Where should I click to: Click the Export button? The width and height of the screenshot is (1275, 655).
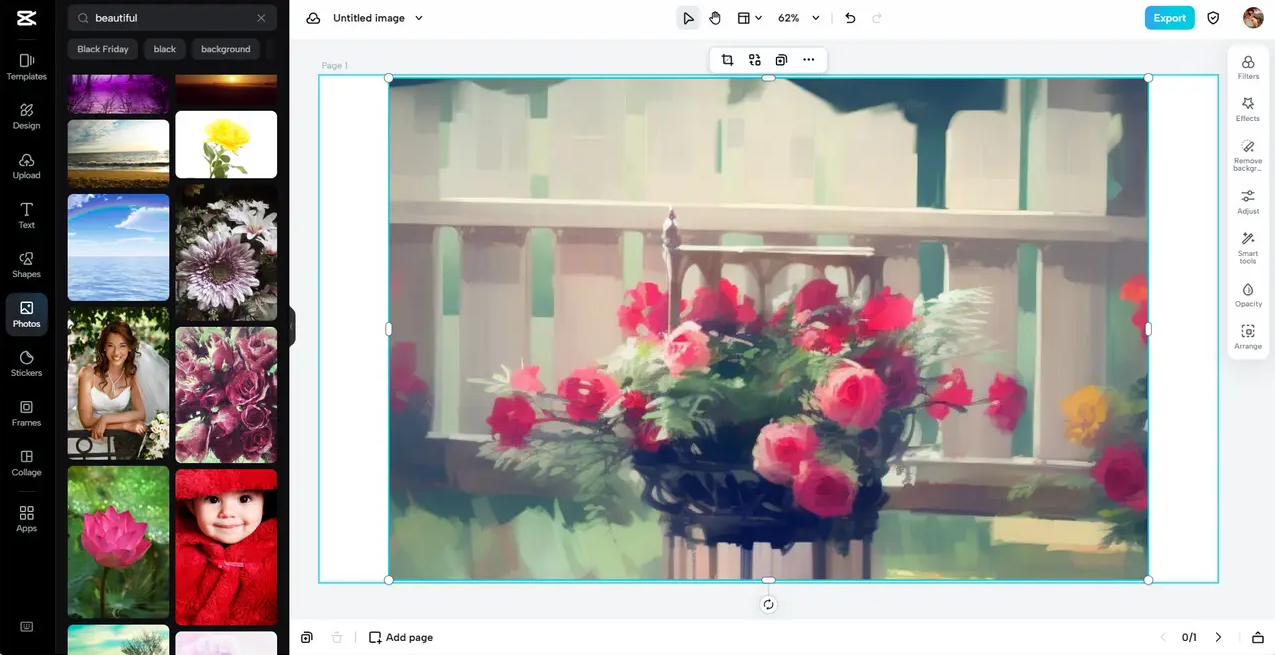pyautogui.click(x=1169, y=18)
